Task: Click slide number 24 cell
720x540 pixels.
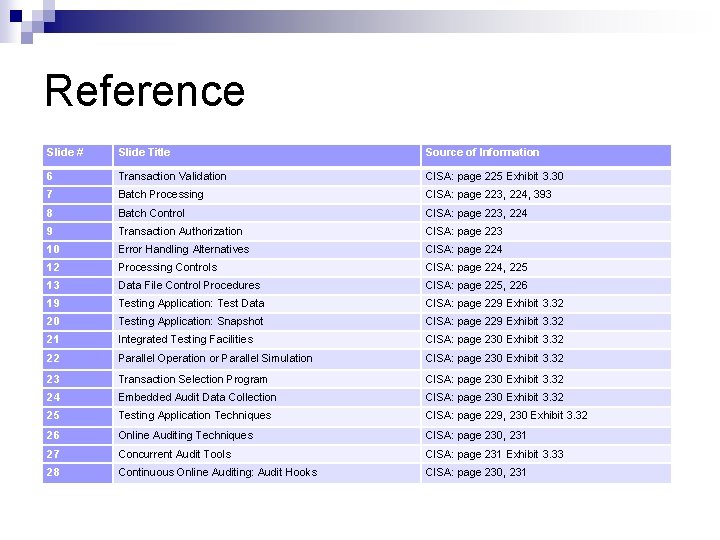Action: (78, 398)
